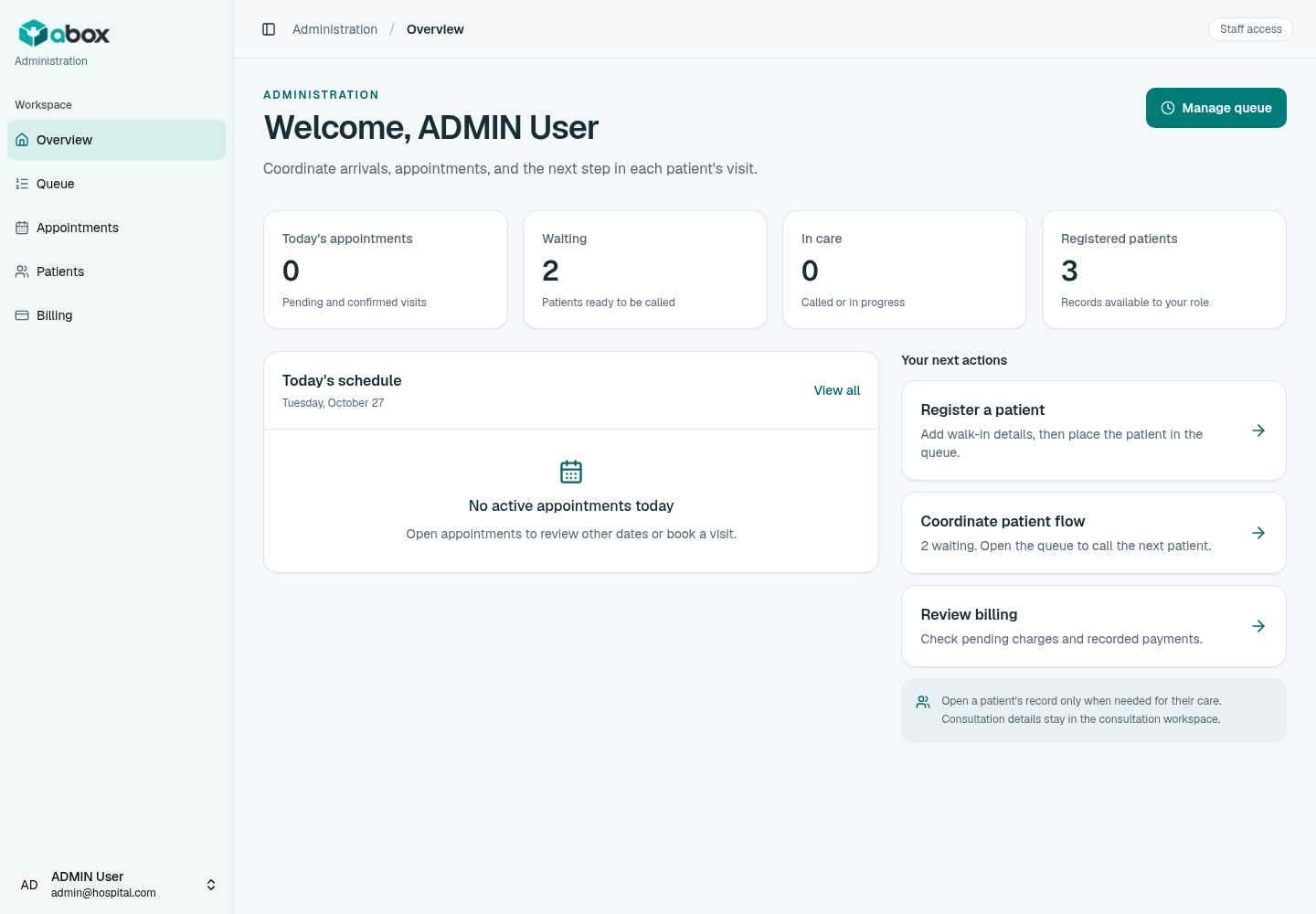The height and width of the screenshot is (914, 1316).
Task: Click the Billing card icon in sidebar
Action: 22,315
